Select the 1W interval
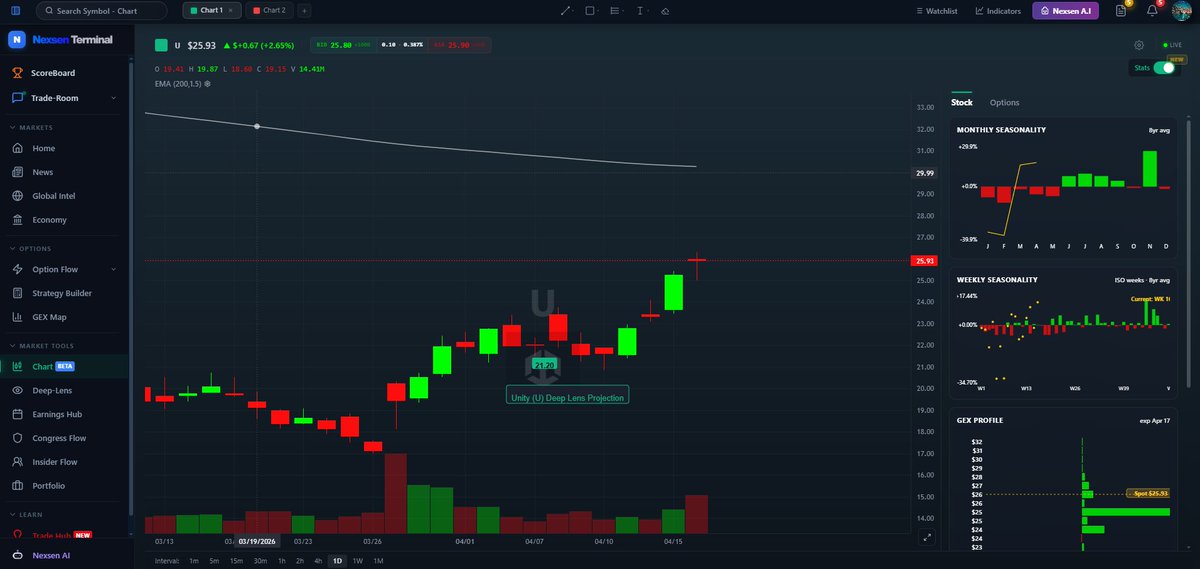Image resolution: width=1200 pixels, height=569 pixels. [358, 560]
